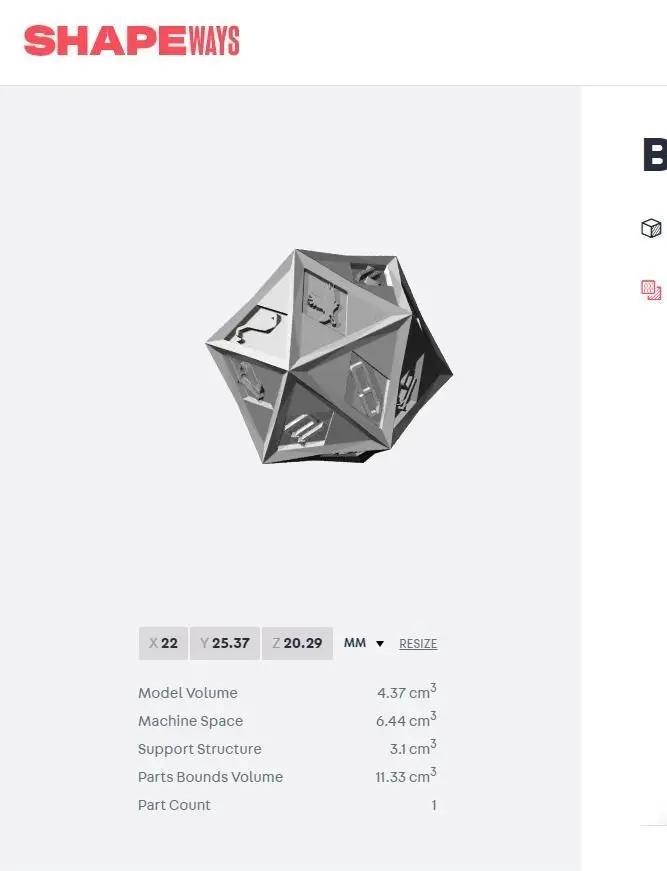Click the Support Structure label
The image size is (667, 871).
point(200,749)
